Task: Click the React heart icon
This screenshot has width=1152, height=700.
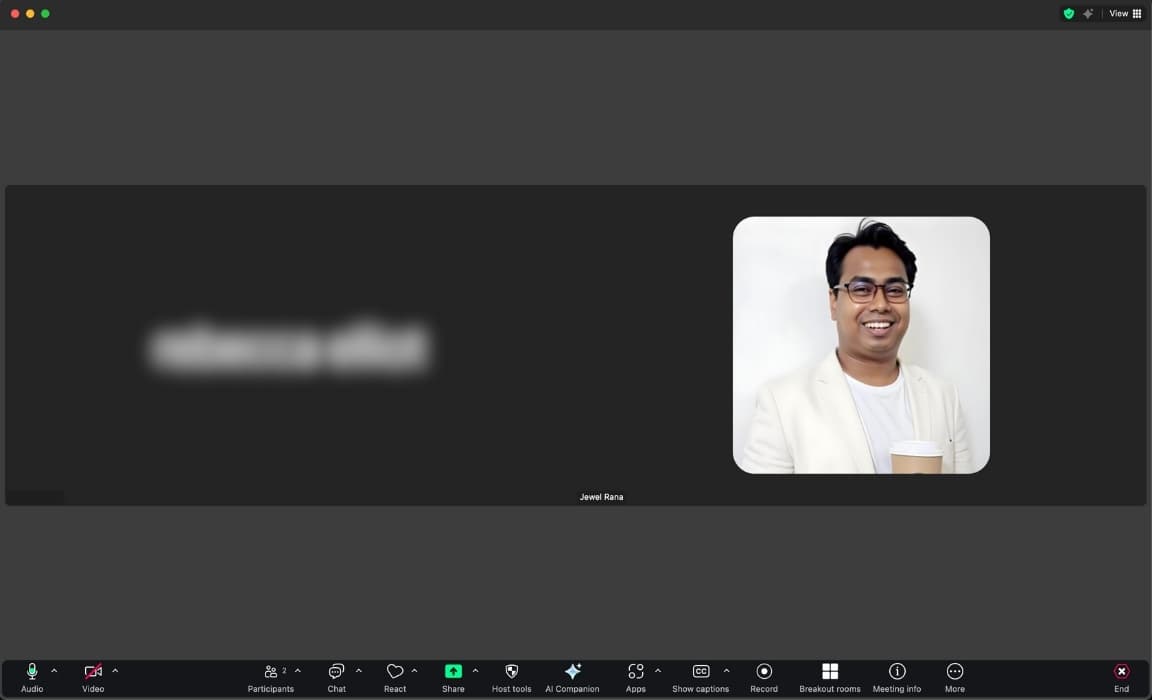Action: click(395, 676)
